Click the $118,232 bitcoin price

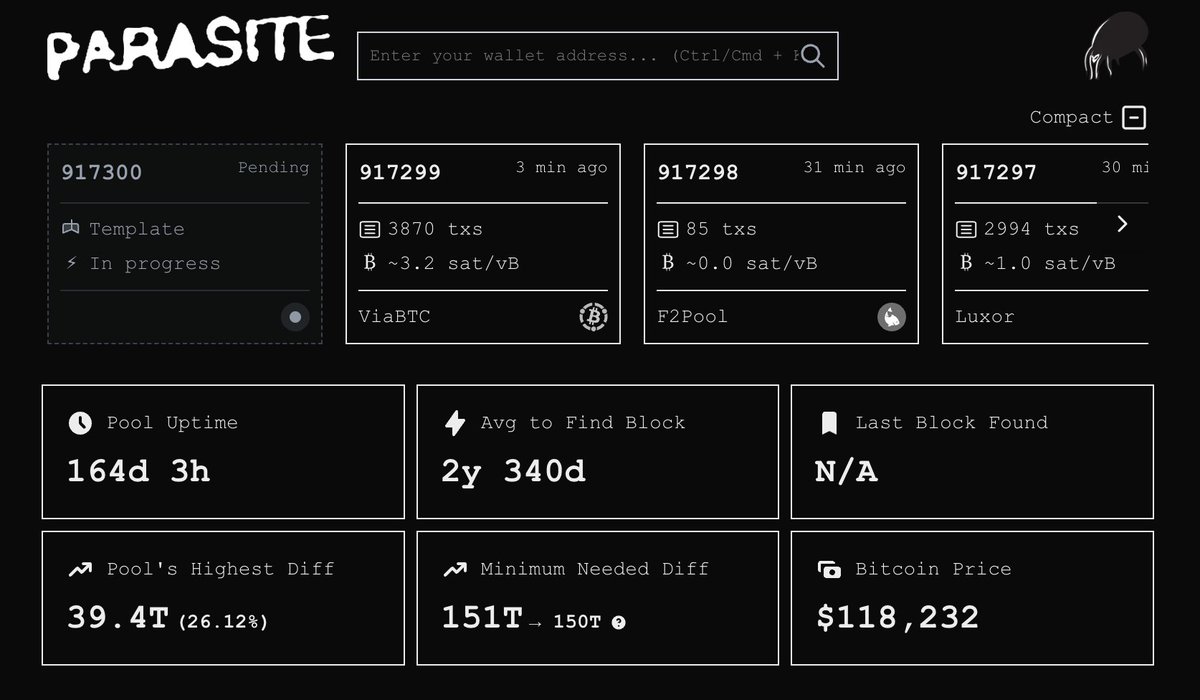pyautogui.click(x=898, y=617)
